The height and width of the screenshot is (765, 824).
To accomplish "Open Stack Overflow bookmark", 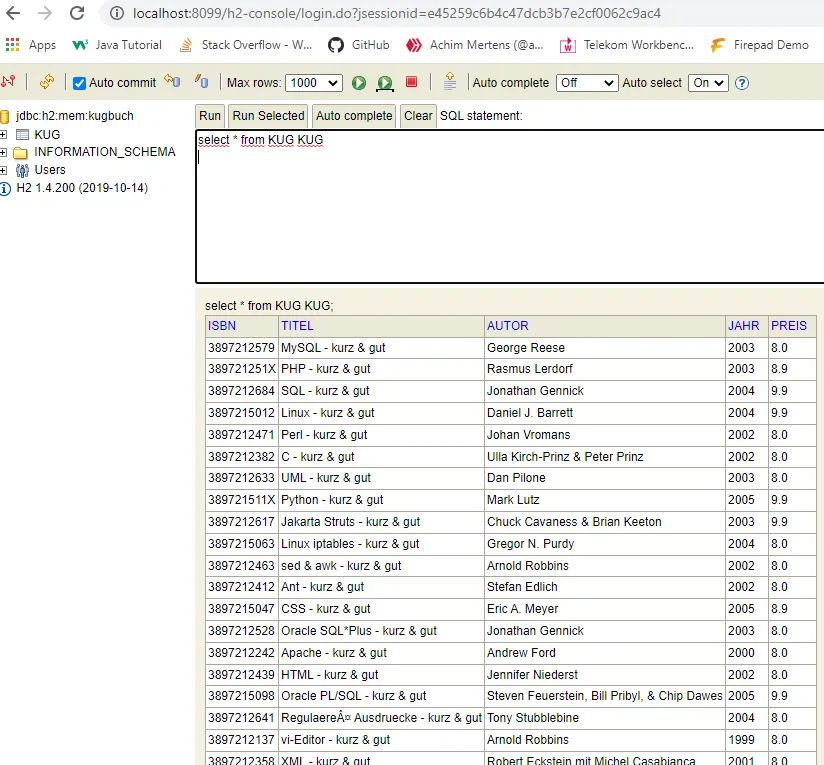I will point(245,45).
